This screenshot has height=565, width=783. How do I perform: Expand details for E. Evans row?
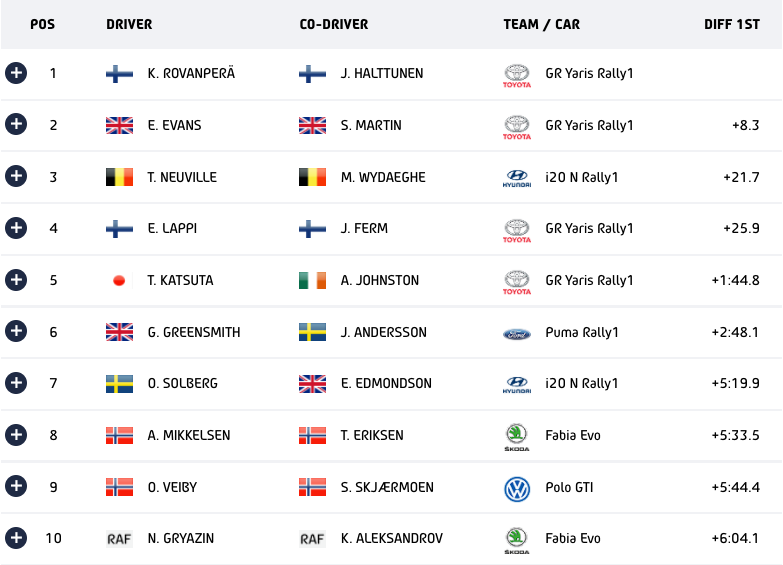tap(15, 125)
